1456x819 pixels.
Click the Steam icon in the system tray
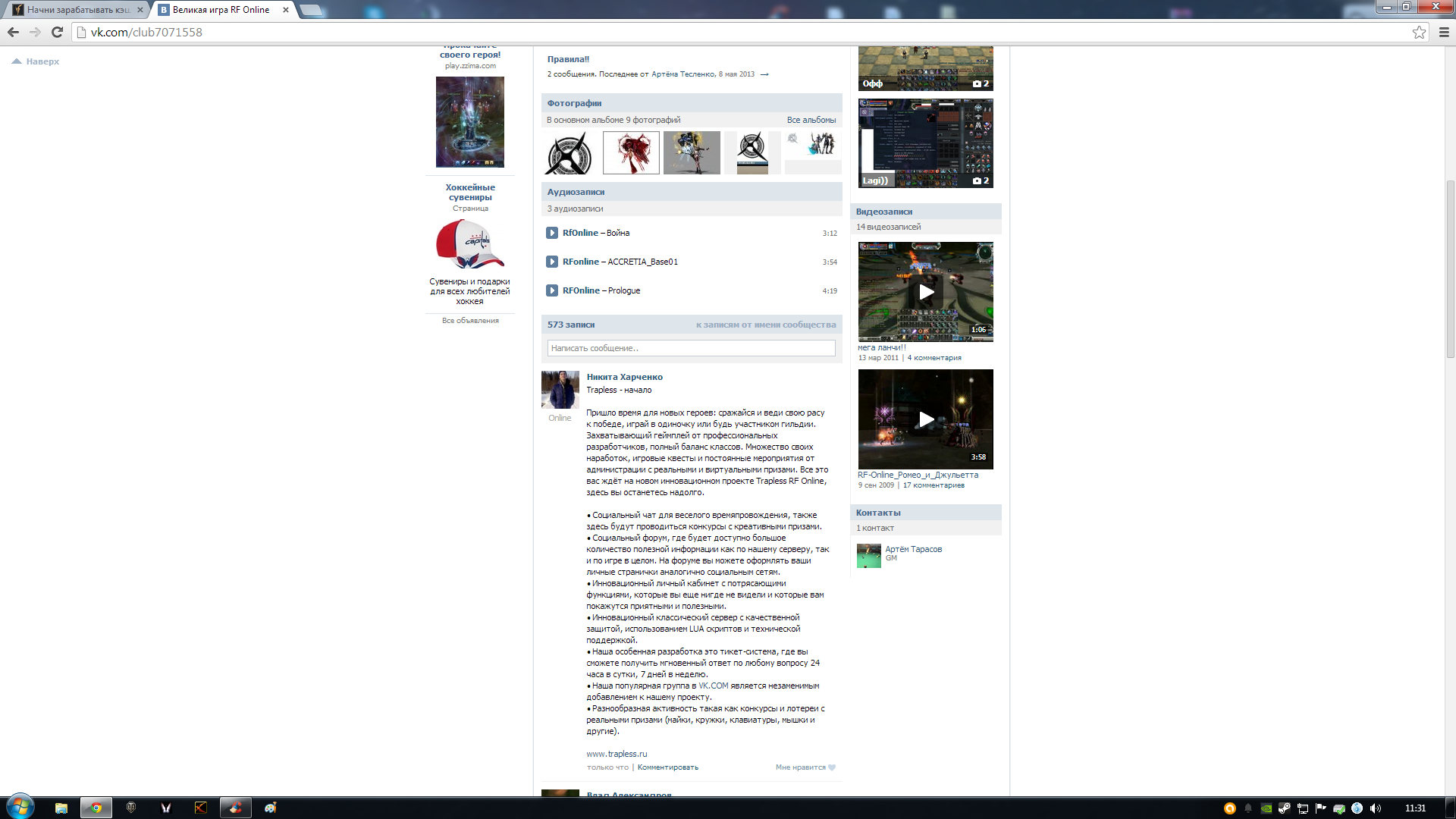(1285, 808)
